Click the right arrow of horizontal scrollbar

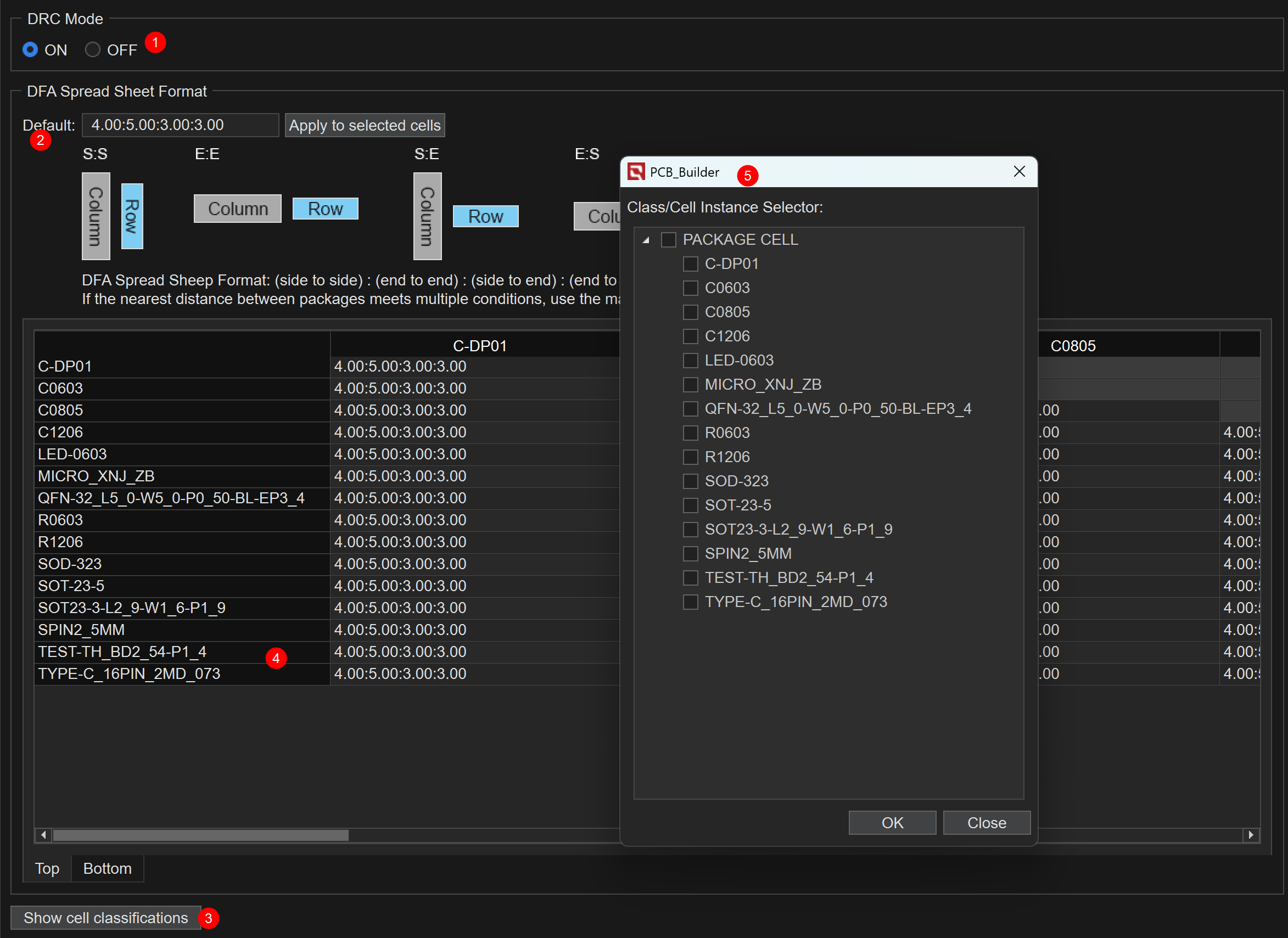(x=1251, y=835)
